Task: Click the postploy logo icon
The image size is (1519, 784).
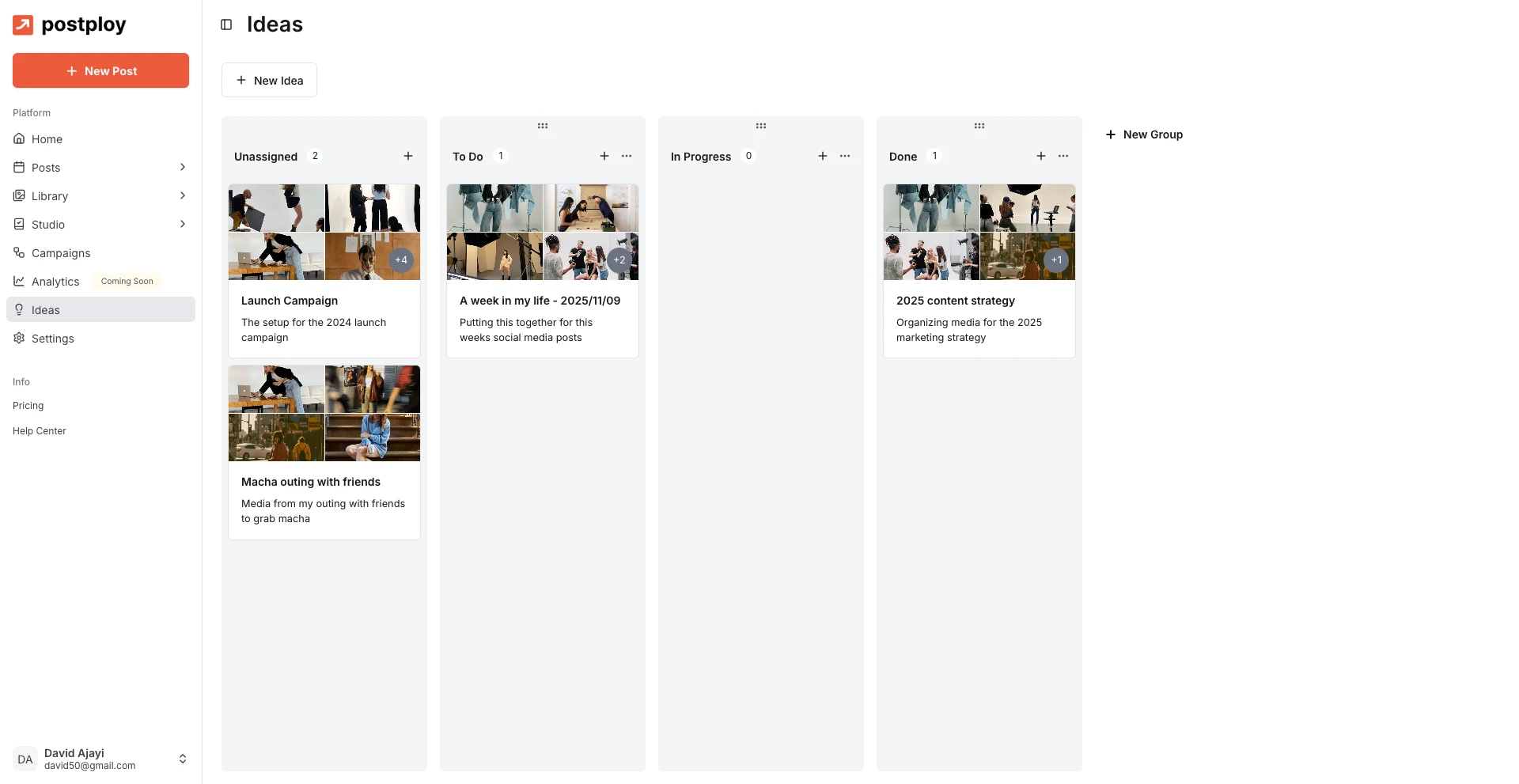Action: pos(23,25)
